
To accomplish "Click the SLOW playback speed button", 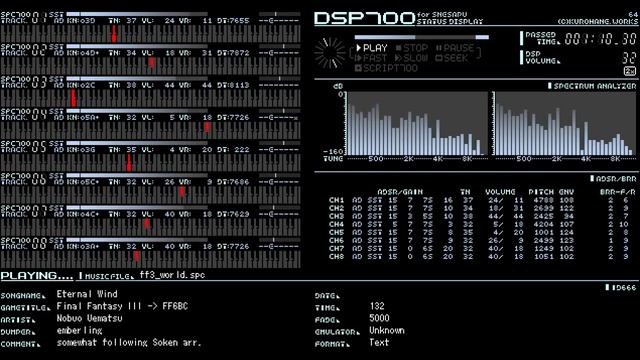I will [x=411, y=58].
